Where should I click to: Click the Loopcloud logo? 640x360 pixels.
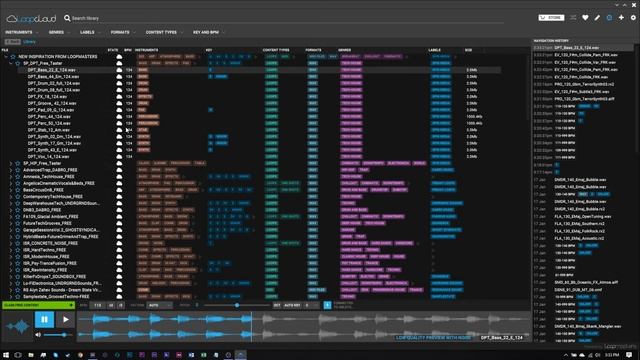click(31, 18)
